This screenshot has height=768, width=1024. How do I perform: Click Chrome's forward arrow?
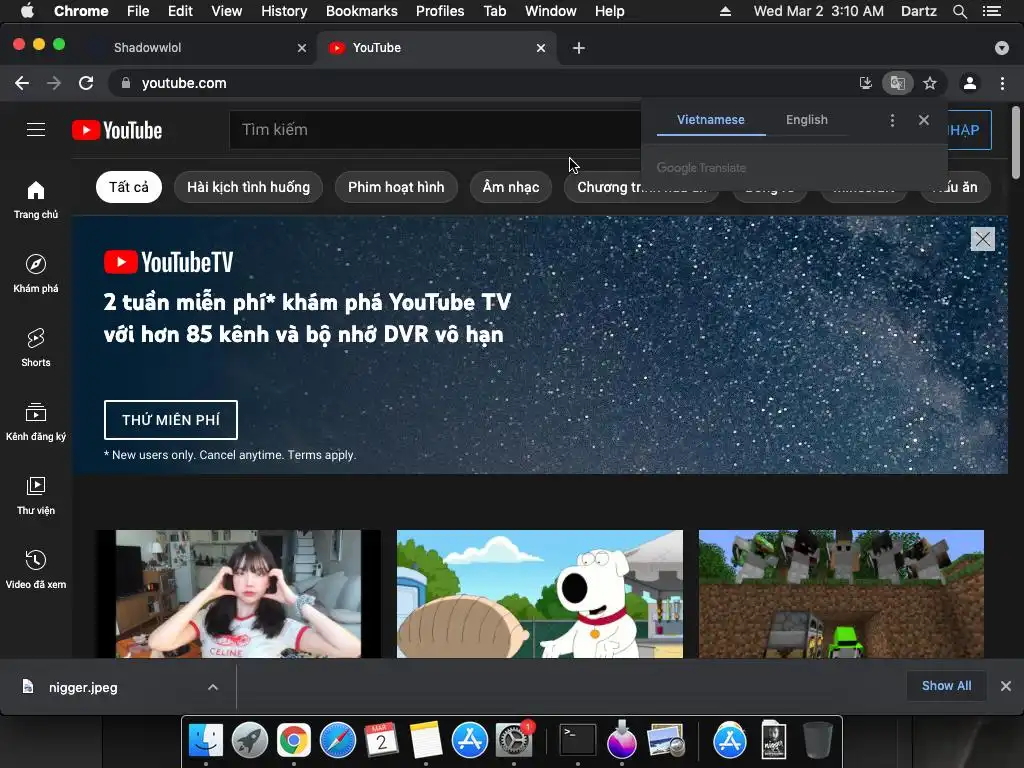[54, 83]
